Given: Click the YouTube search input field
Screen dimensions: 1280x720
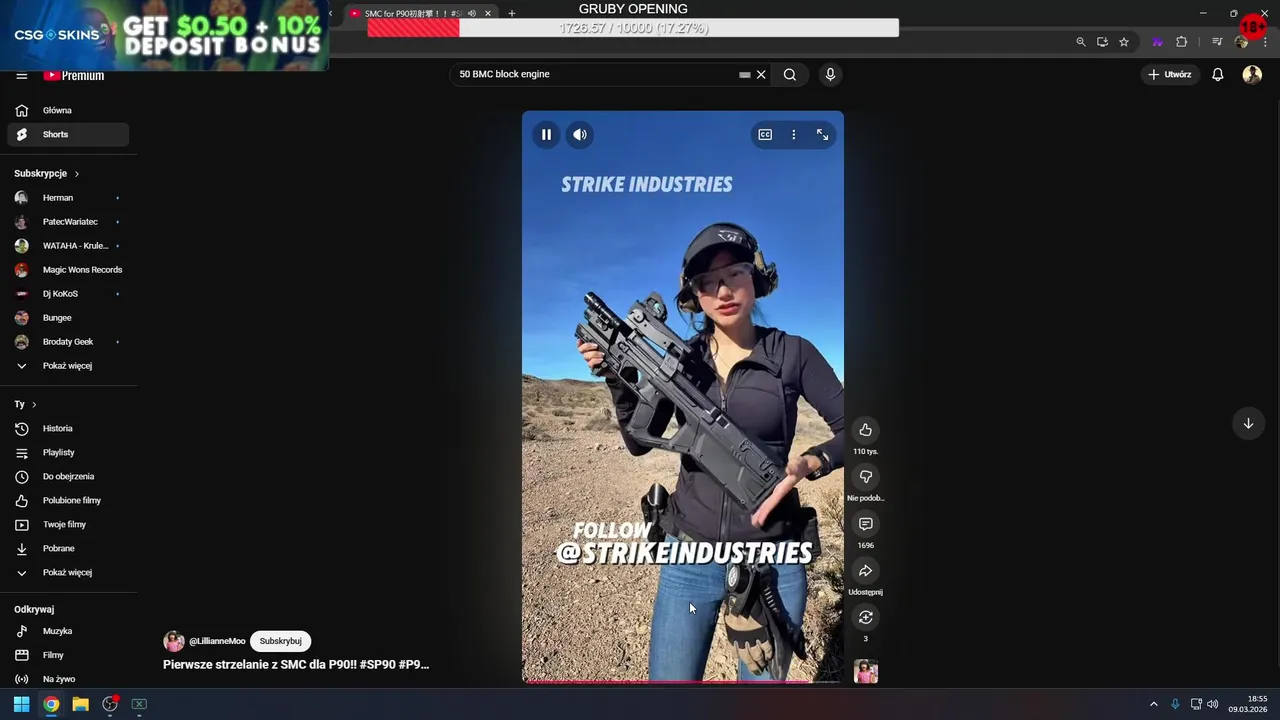Looking at the screenshot, I should tap(595, 74).
